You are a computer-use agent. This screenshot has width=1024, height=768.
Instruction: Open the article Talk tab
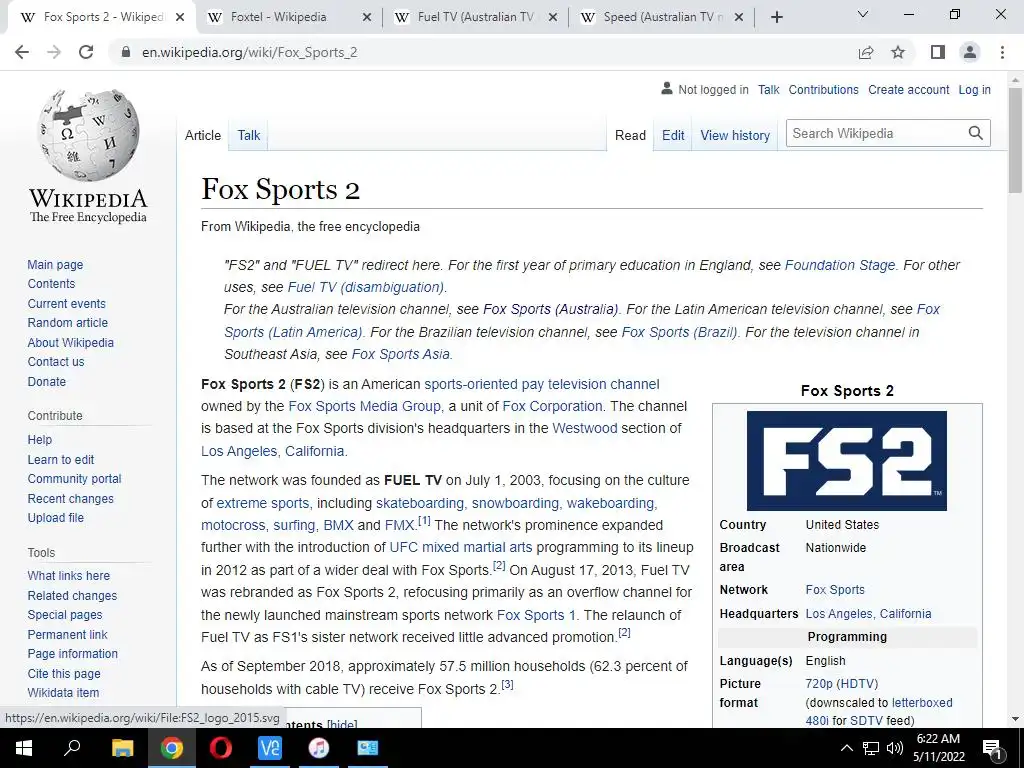[249, 135]
